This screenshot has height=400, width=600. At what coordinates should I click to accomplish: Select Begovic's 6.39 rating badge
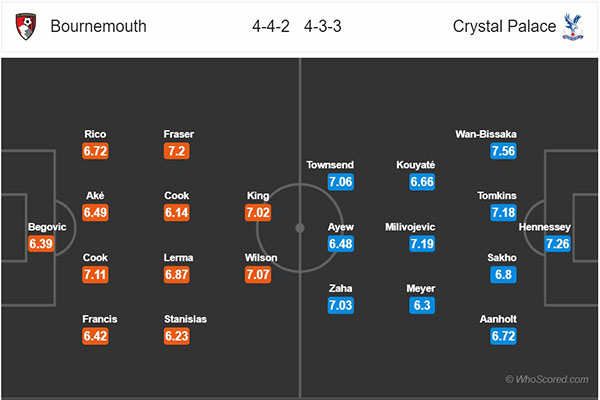coord(41,243)
